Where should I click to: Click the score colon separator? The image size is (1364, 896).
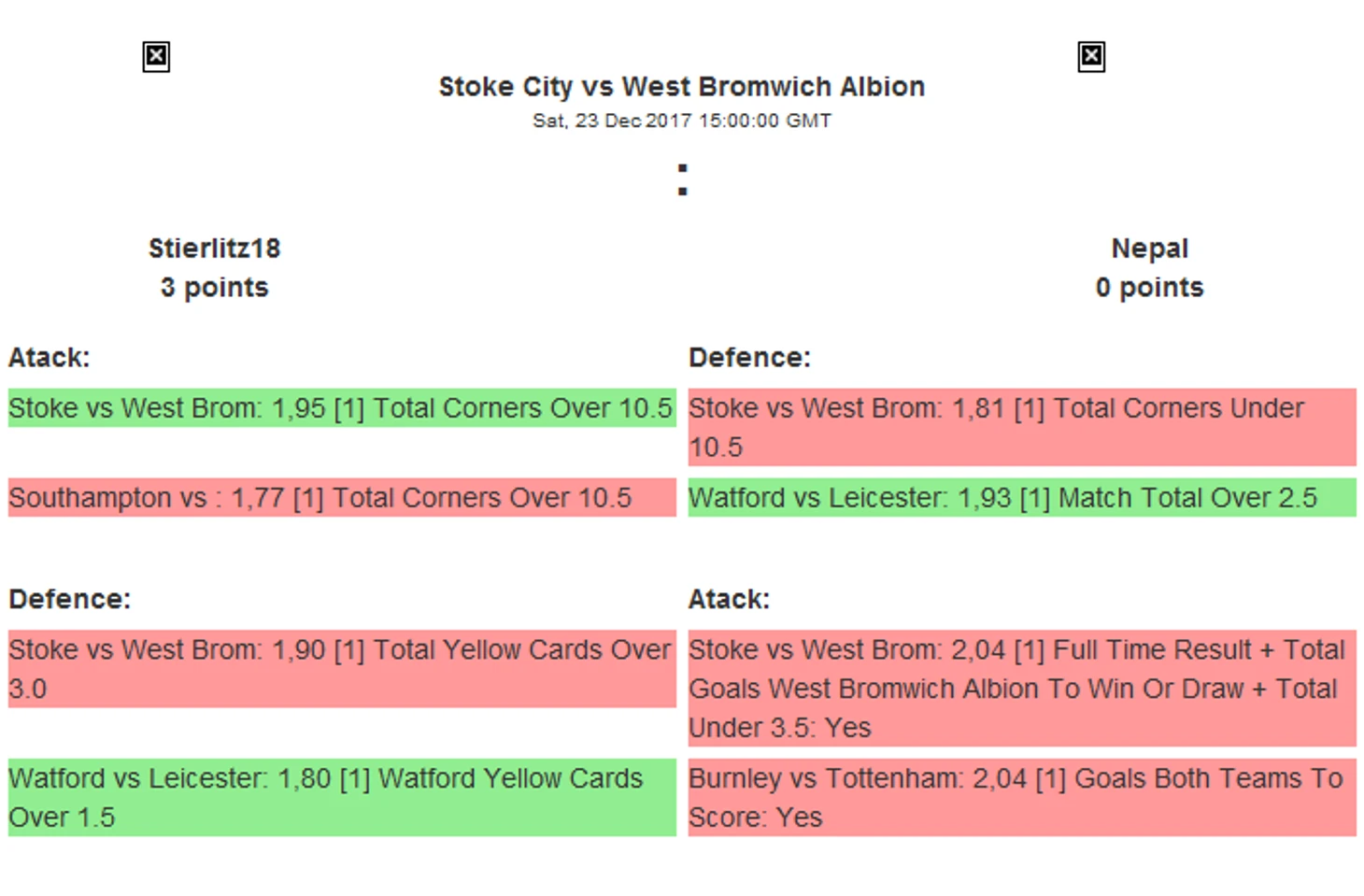click(x=683, y=179)
